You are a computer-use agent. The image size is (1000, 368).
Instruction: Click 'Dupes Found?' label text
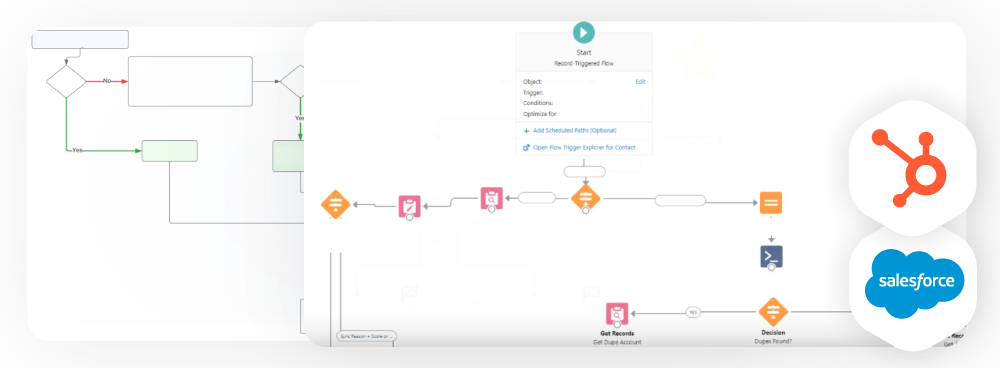coord(773,341)
